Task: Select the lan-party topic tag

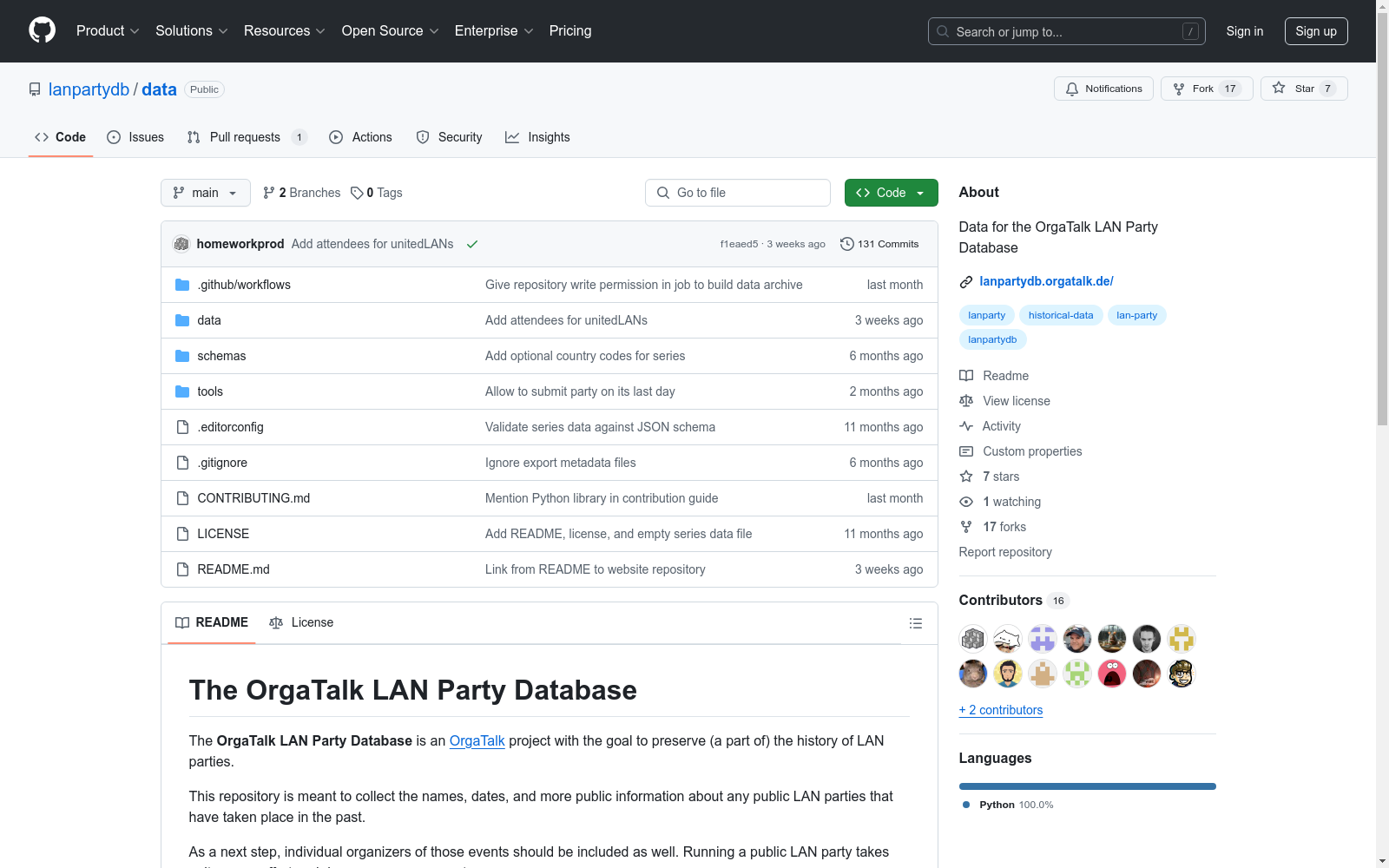Action: (1136, 315)
